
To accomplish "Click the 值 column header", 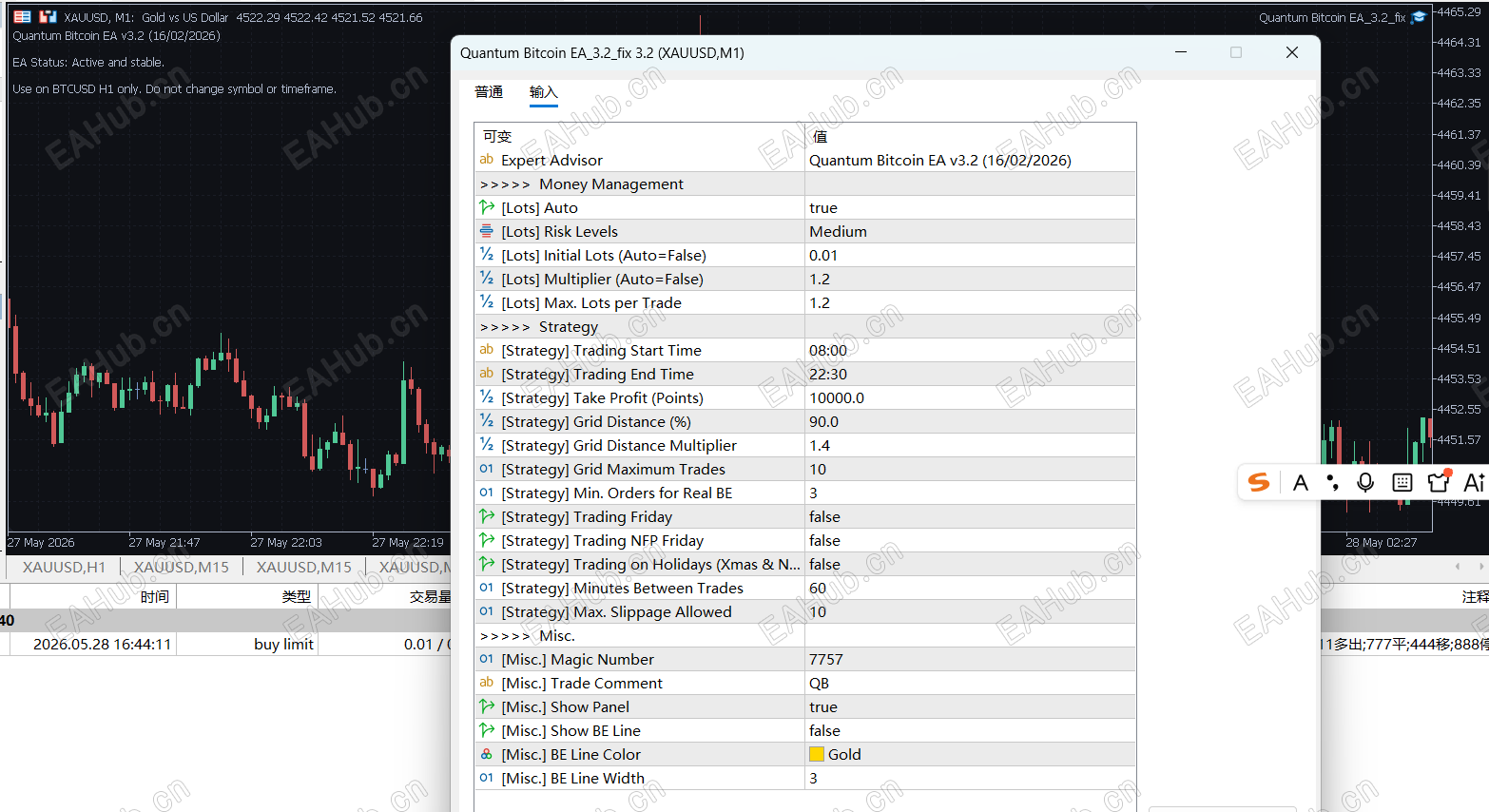I will 970,136.
